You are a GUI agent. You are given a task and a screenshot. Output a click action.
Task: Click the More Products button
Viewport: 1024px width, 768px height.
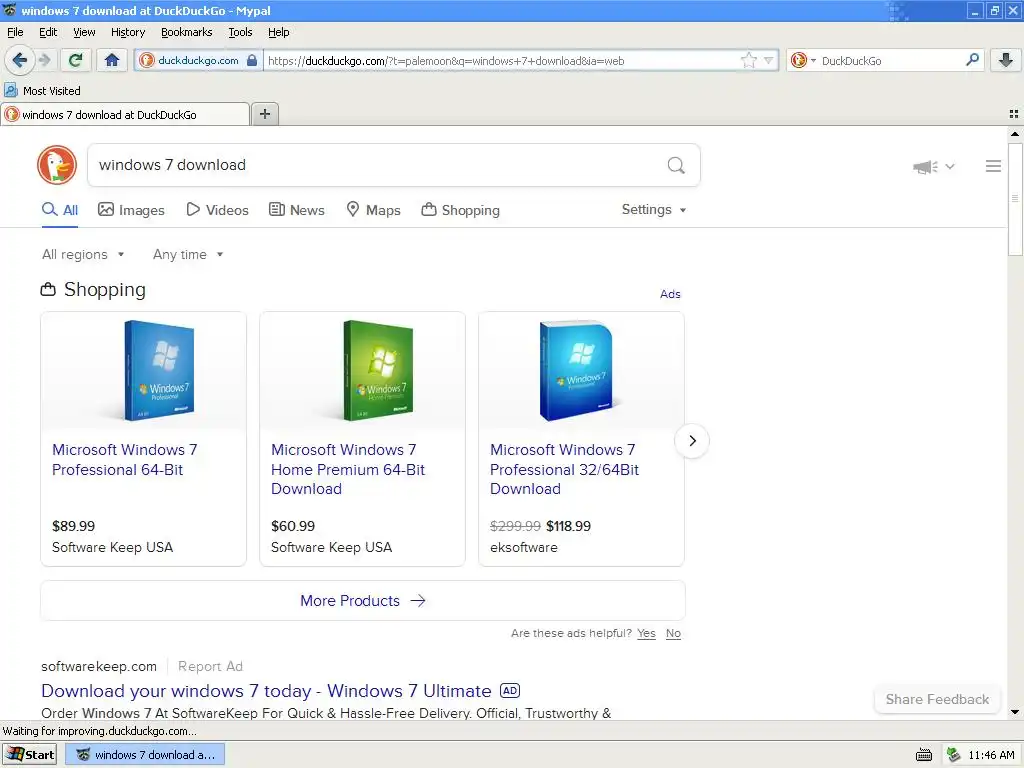[363, 601]
